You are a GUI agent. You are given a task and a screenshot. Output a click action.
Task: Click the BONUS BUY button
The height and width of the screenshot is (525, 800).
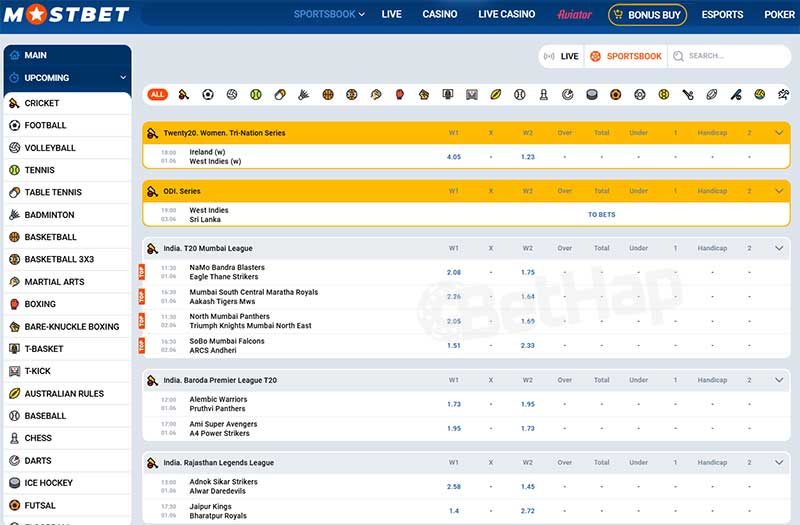647,15
